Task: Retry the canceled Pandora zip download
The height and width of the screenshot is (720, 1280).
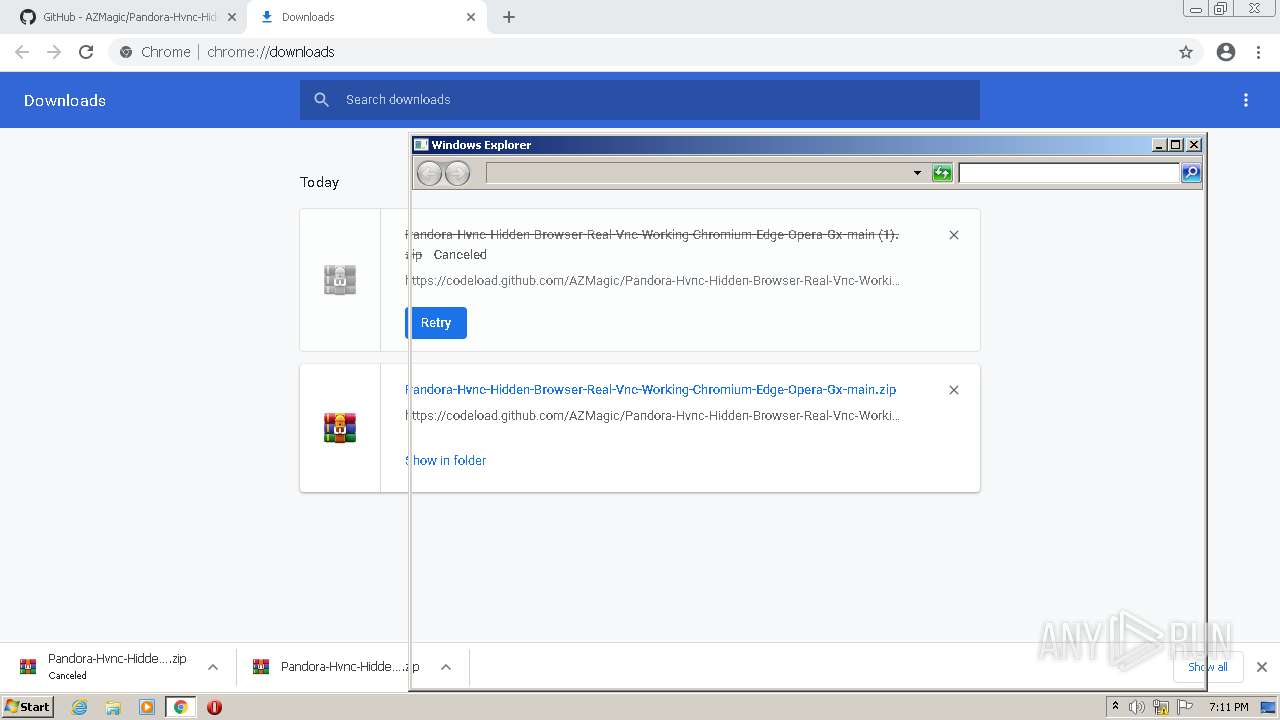Action: point(436,323)
